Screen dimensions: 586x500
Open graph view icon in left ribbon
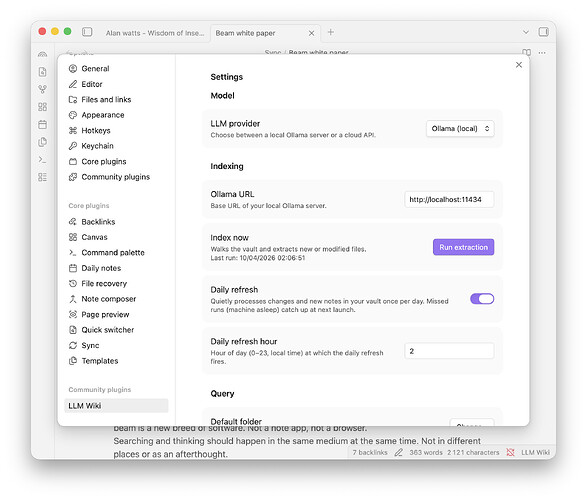43,89
